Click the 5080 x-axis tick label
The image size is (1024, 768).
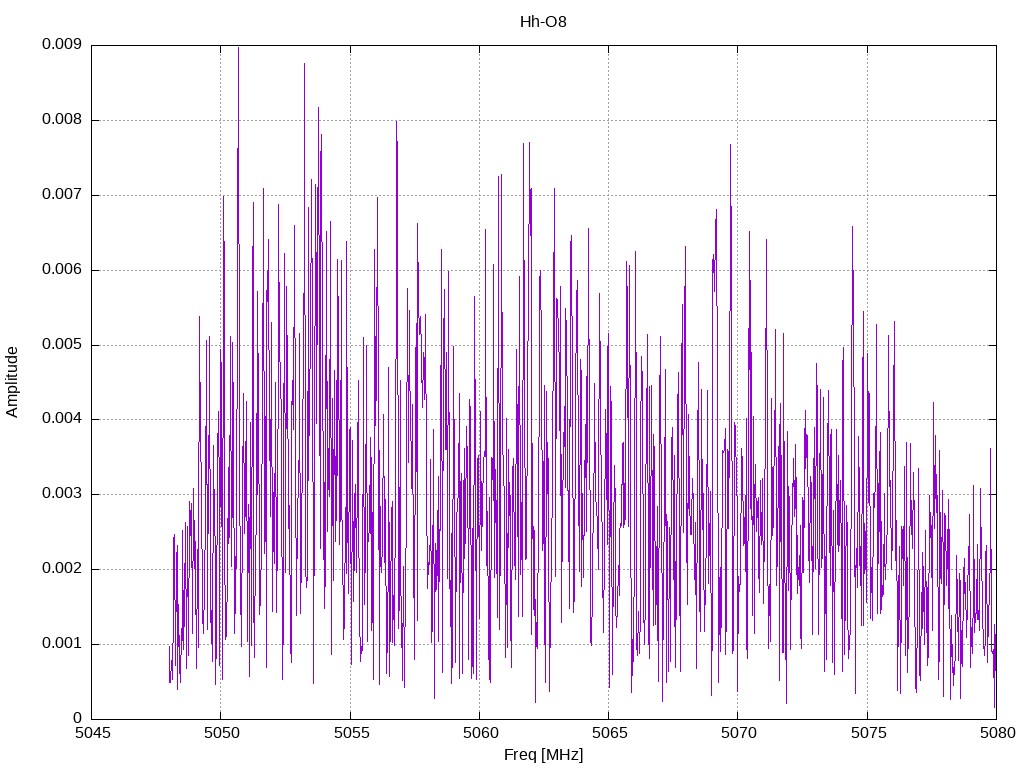[998, 733]
